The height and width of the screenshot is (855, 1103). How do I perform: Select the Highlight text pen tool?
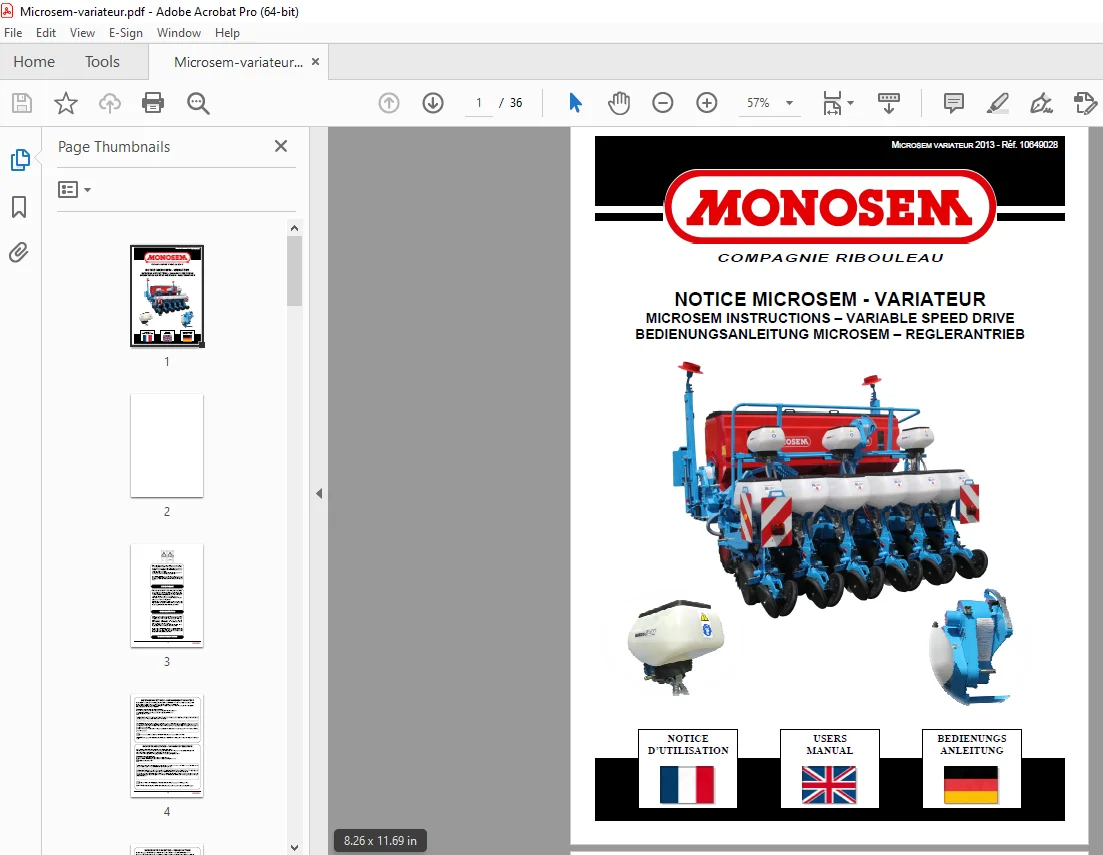click(997, 103)
